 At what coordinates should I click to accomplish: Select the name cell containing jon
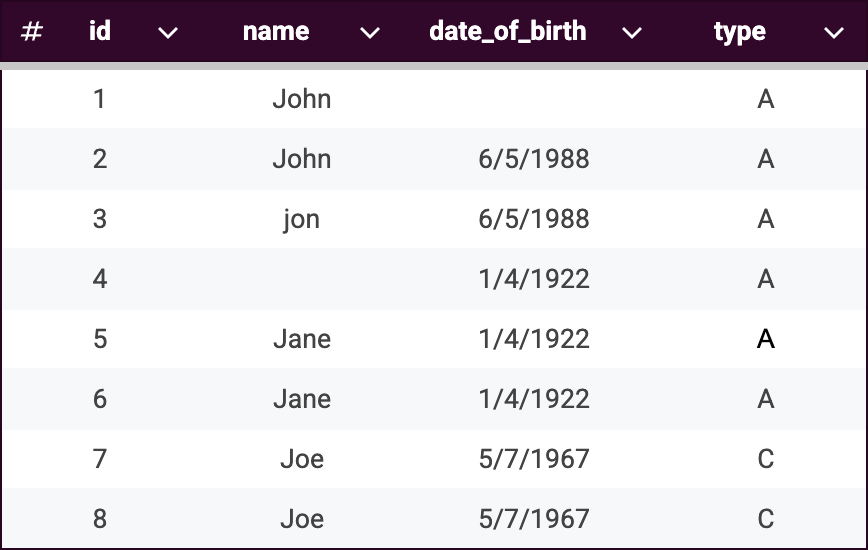coord(301,219)
